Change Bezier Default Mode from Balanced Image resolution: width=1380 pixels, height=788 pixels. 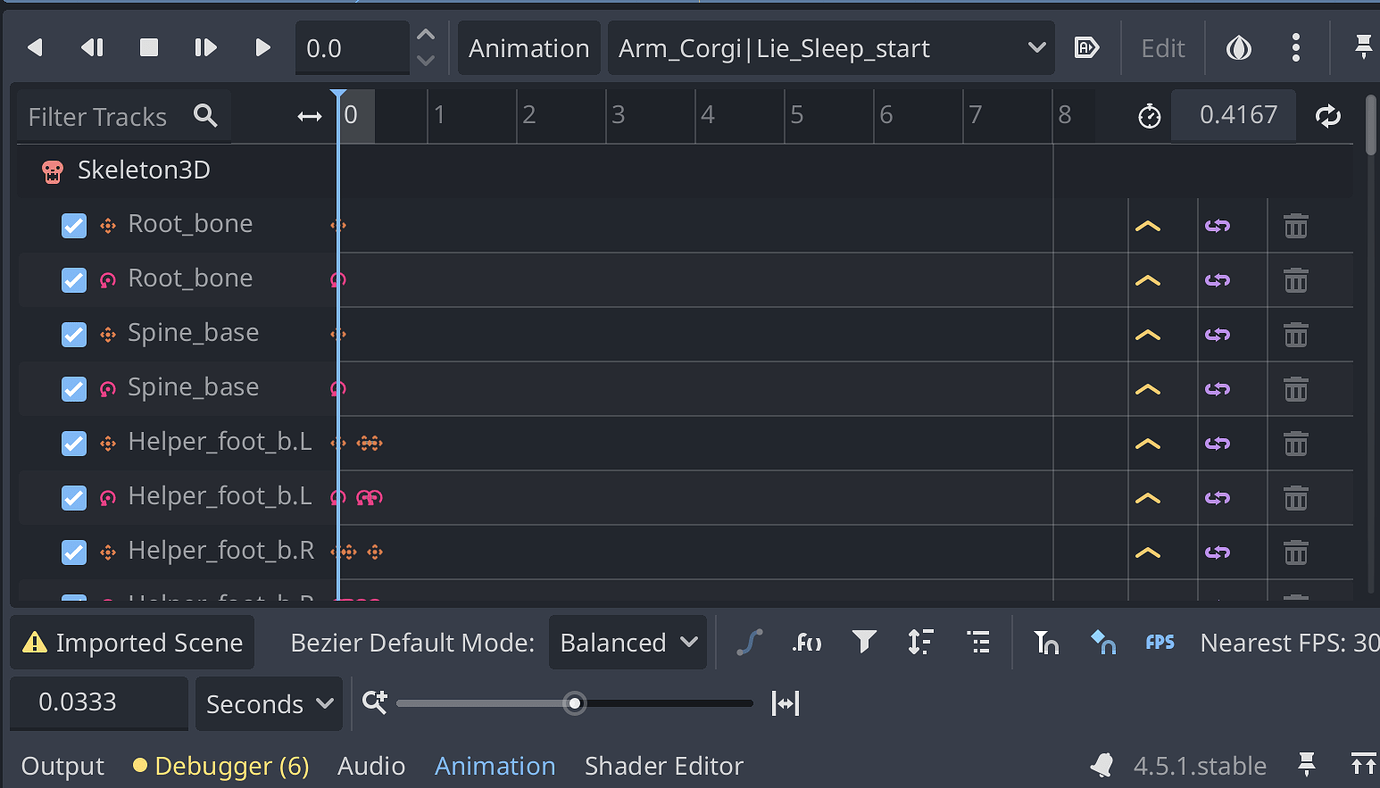tap(627, 642)
